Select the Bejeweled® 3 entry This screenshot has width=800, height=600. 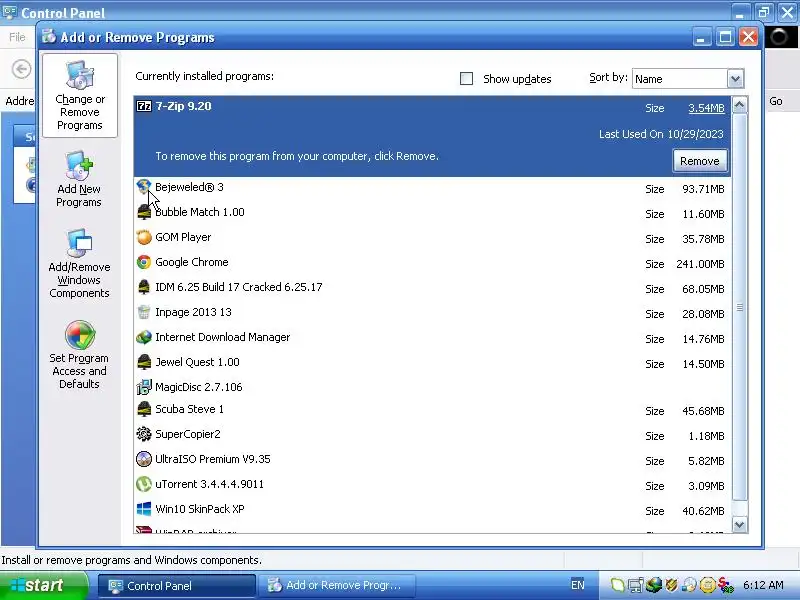(x=432, y=188)
